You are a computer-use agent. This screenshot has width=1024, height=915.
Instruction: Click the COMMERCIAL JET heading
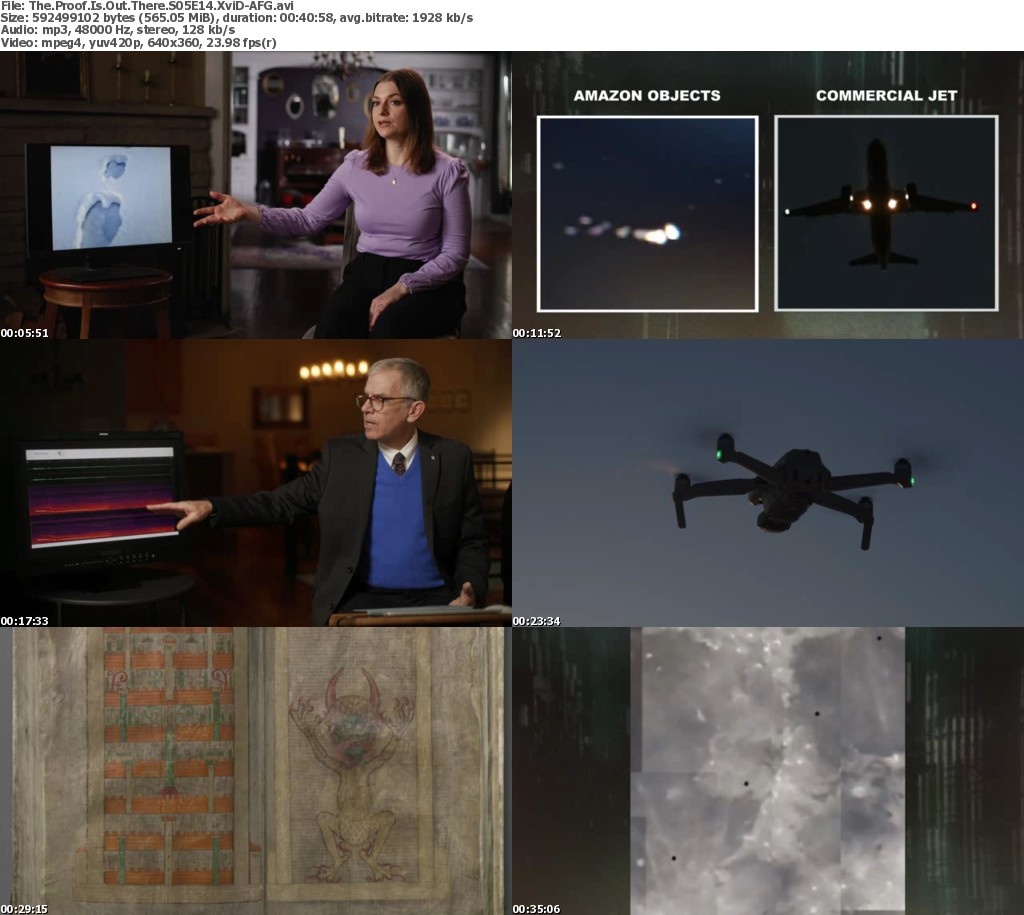point(886,96)
